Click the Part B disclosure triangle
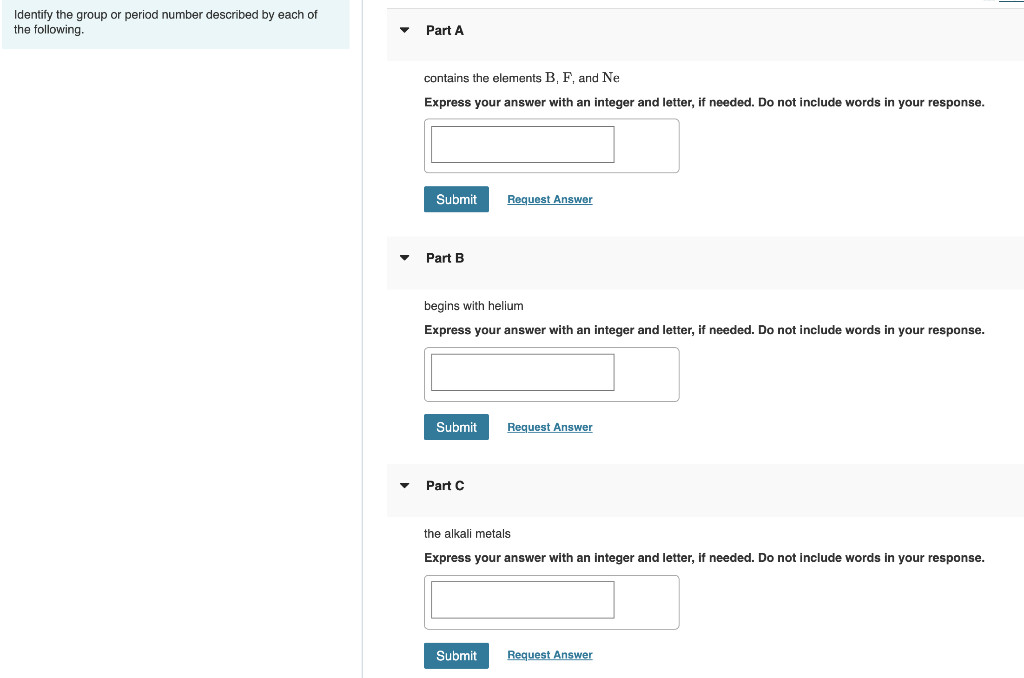 pos(404,258)
